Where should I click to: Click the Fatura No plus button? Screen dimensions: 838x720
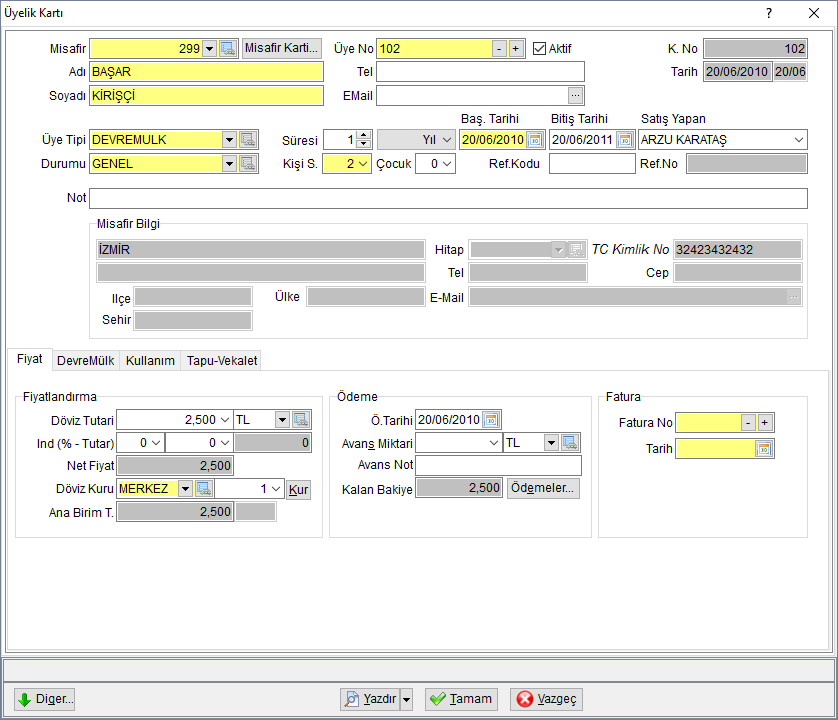click(765, 423)
